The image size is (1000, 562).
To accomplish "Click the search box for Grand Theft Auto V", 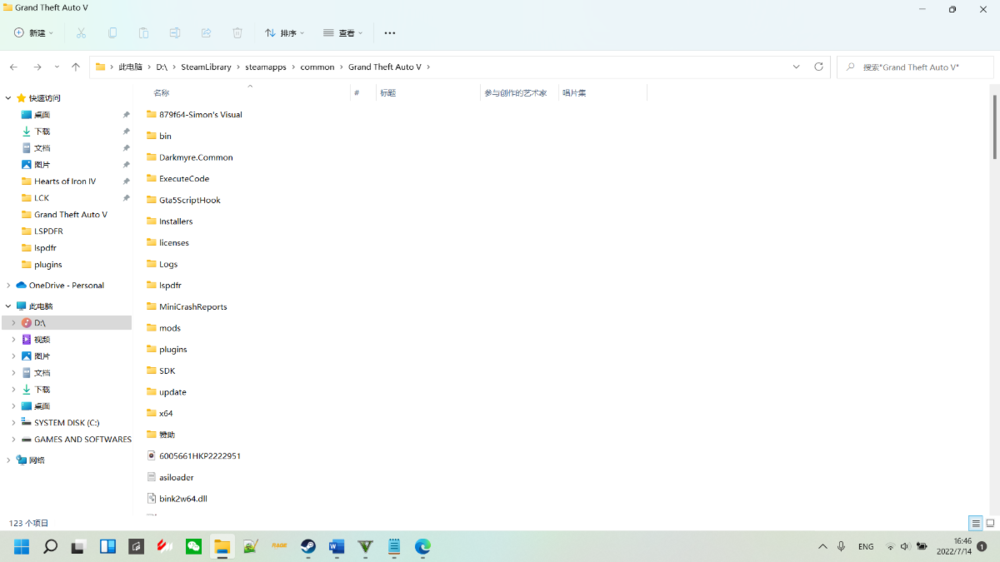I will [x=915, y=67].
